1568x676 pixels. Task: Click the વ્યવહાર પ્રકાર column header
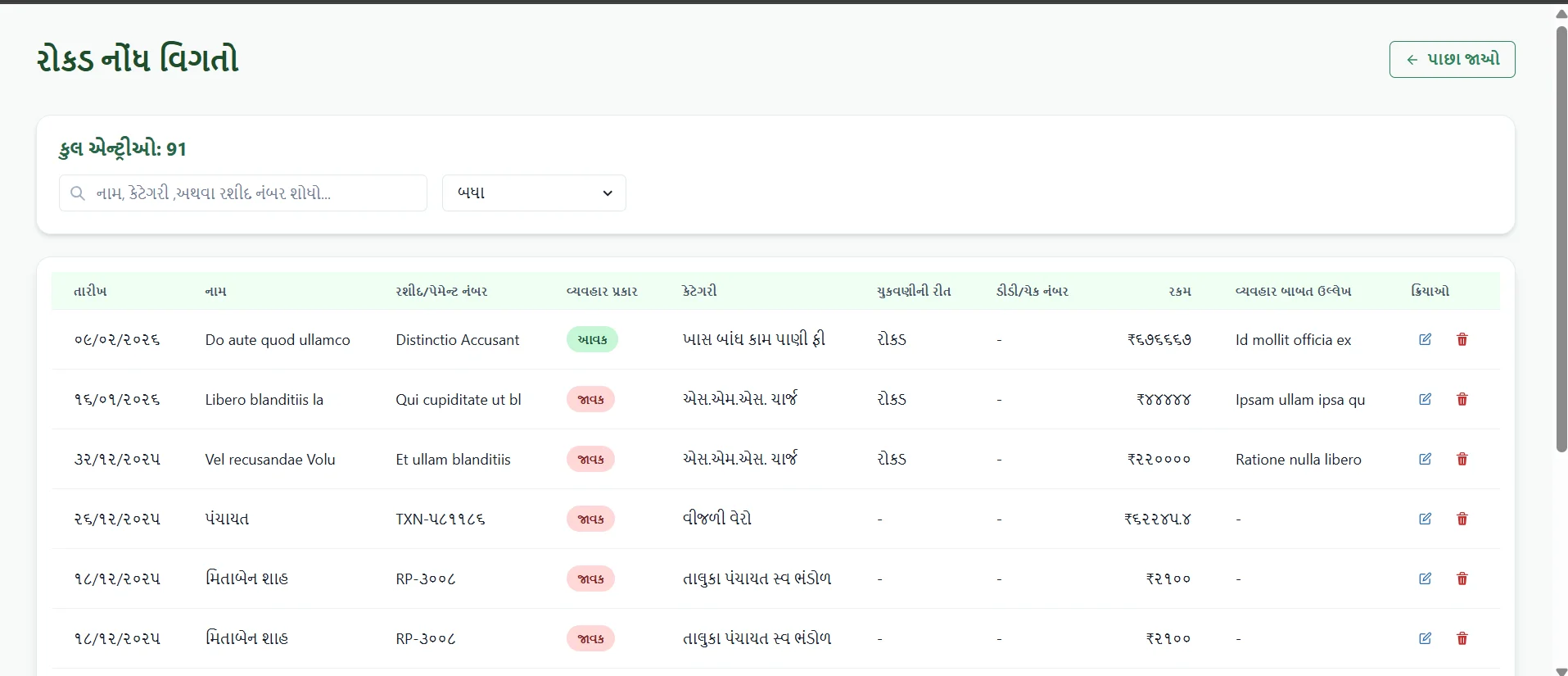[602, 291]
